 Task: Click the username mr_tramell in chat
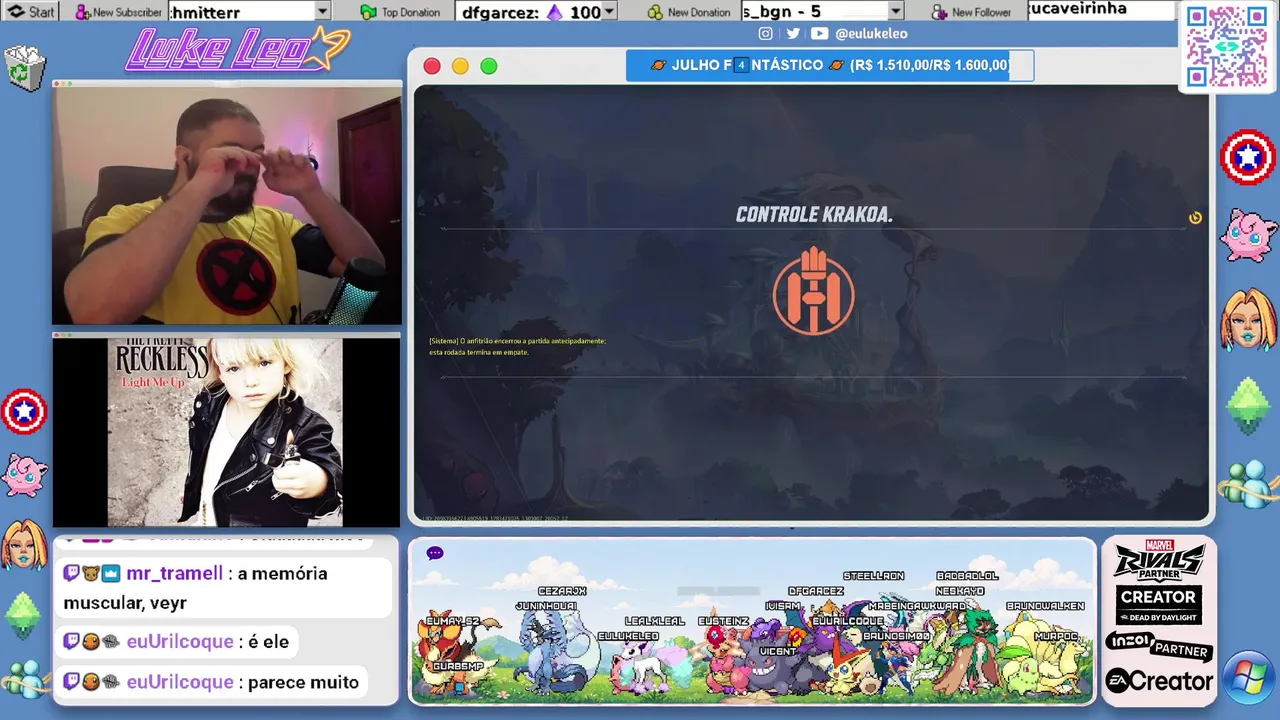pyautogui.click(x=174, y=573)
